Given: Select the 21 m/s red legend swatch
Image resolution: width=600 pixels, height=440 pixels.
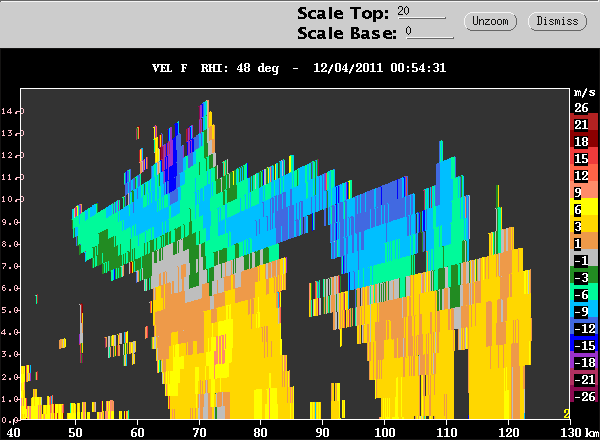Looking at the screenshot, I should pos(580,124).
